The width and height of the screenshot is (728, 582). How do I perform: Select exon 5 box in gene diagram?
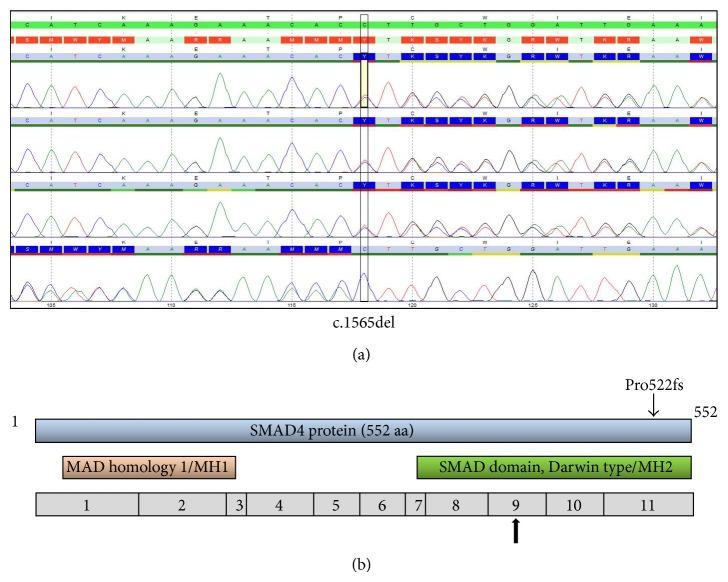336,504
